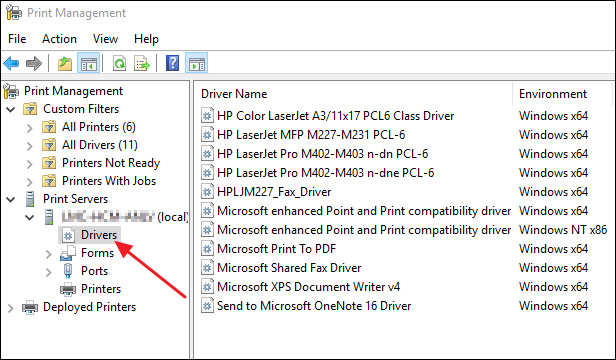The height and width of the screenshot is (360, 616).
Task: Toggle the Show/Hide Action Pane button
Action: tap(196, 63)
